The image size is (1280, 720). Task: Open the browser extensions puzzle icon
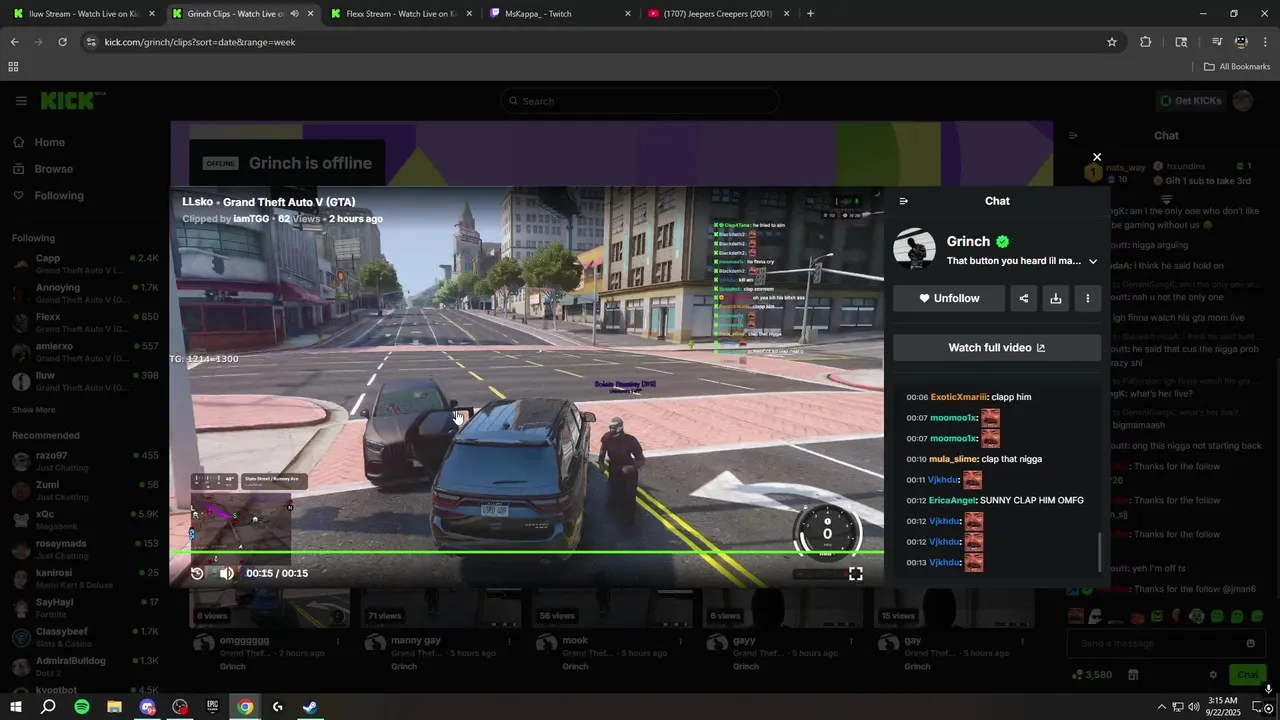[1145, 42]
